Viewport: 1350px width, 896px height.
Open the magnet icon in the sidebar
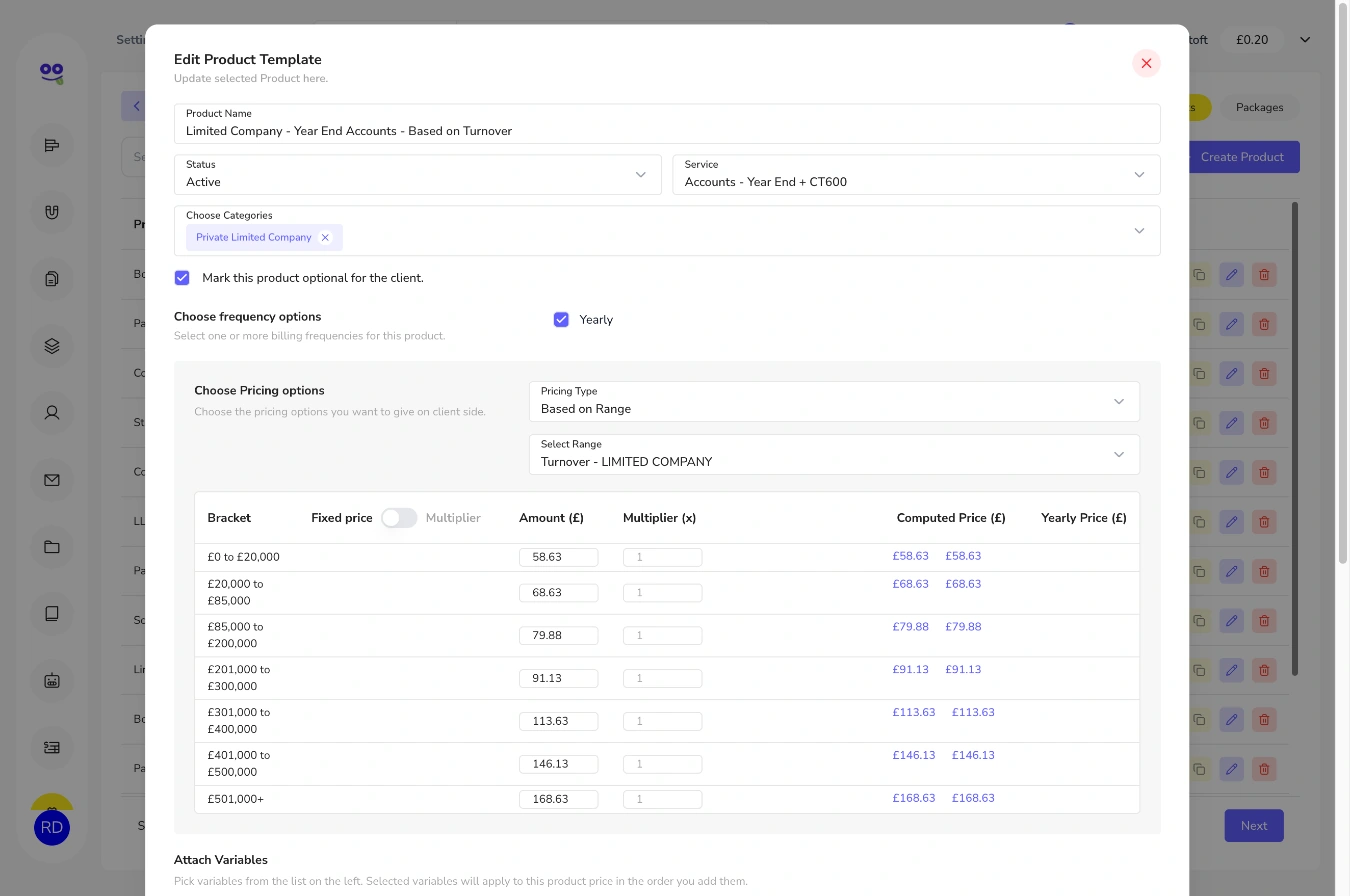click(52, 212)
